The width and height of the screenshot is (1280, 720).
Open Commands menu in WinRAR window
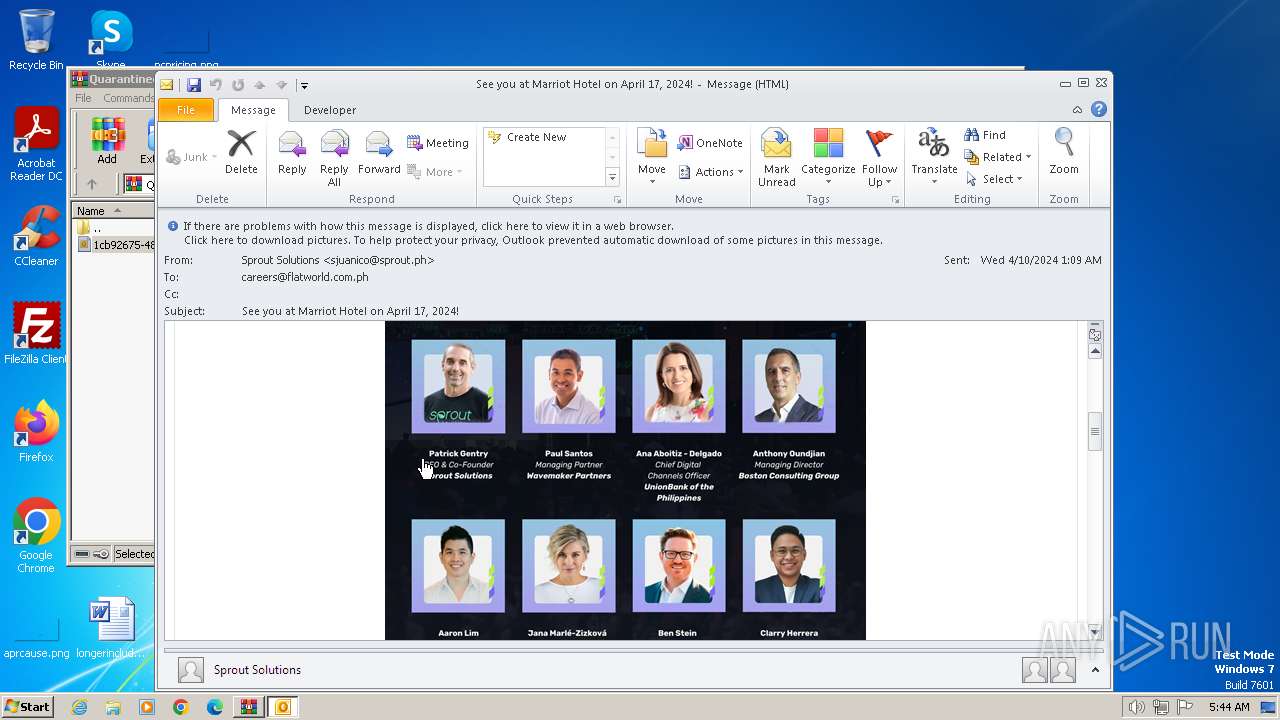[128, 98]
